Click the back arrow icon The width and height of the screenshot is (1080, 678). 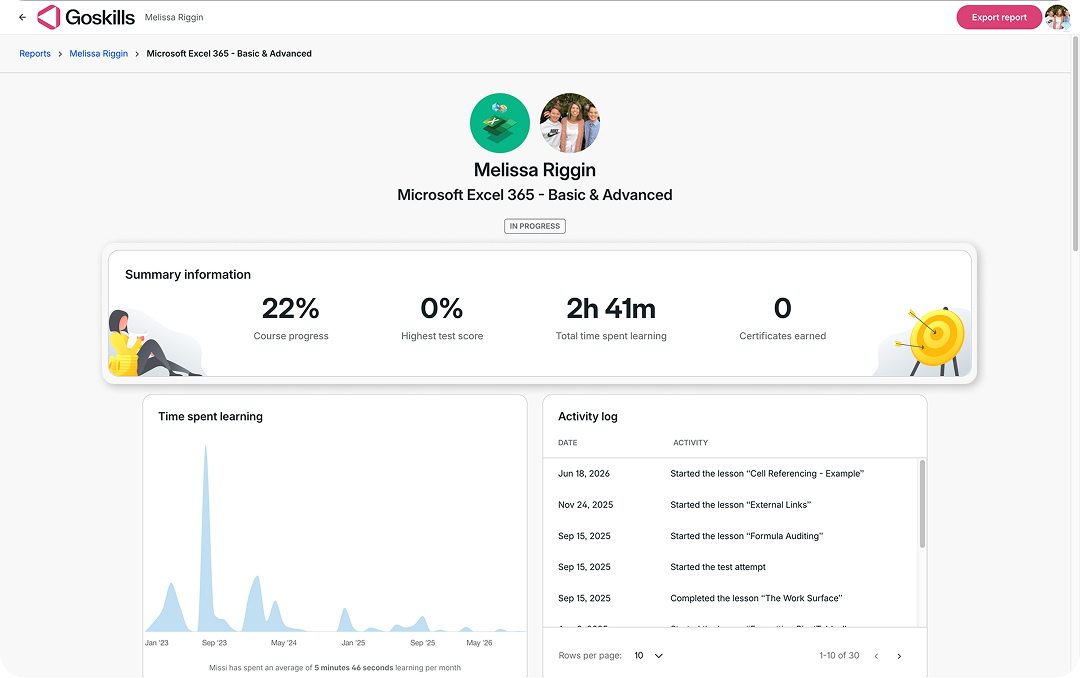(x=22, y=17)
